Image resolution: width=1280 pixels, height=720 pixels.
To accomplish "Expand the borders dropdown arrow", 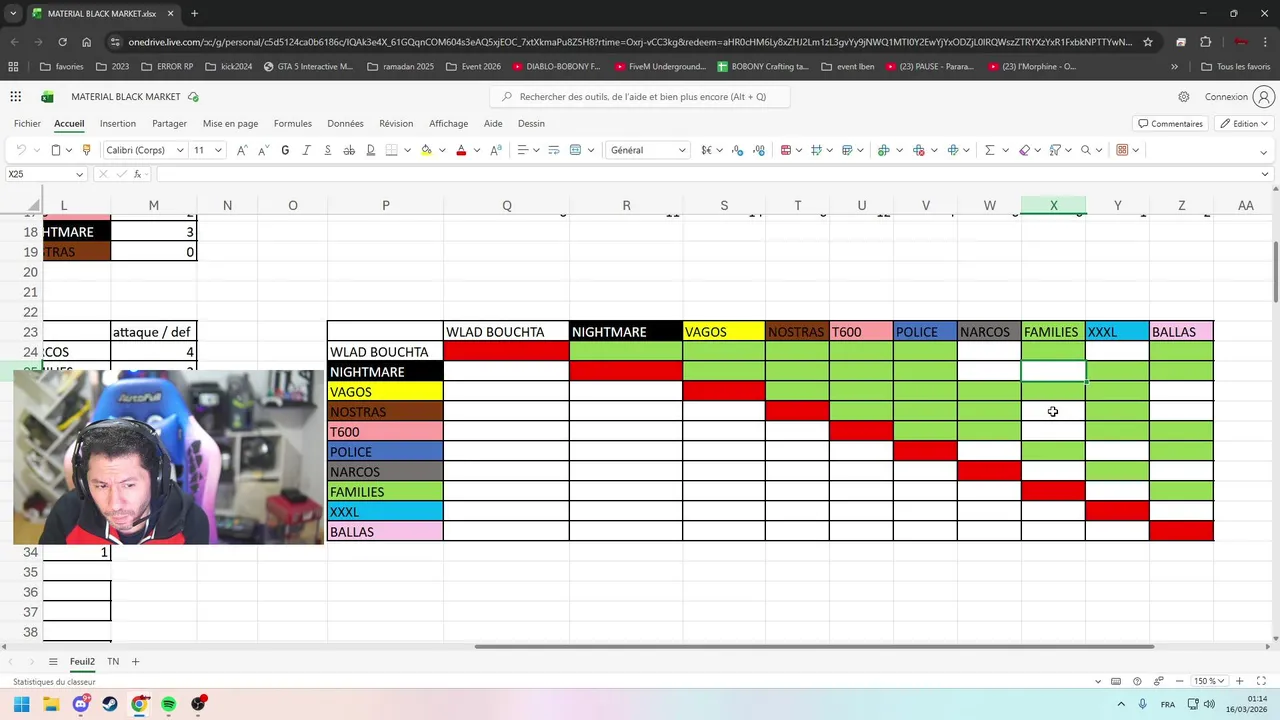I will (x=407, y=150).
